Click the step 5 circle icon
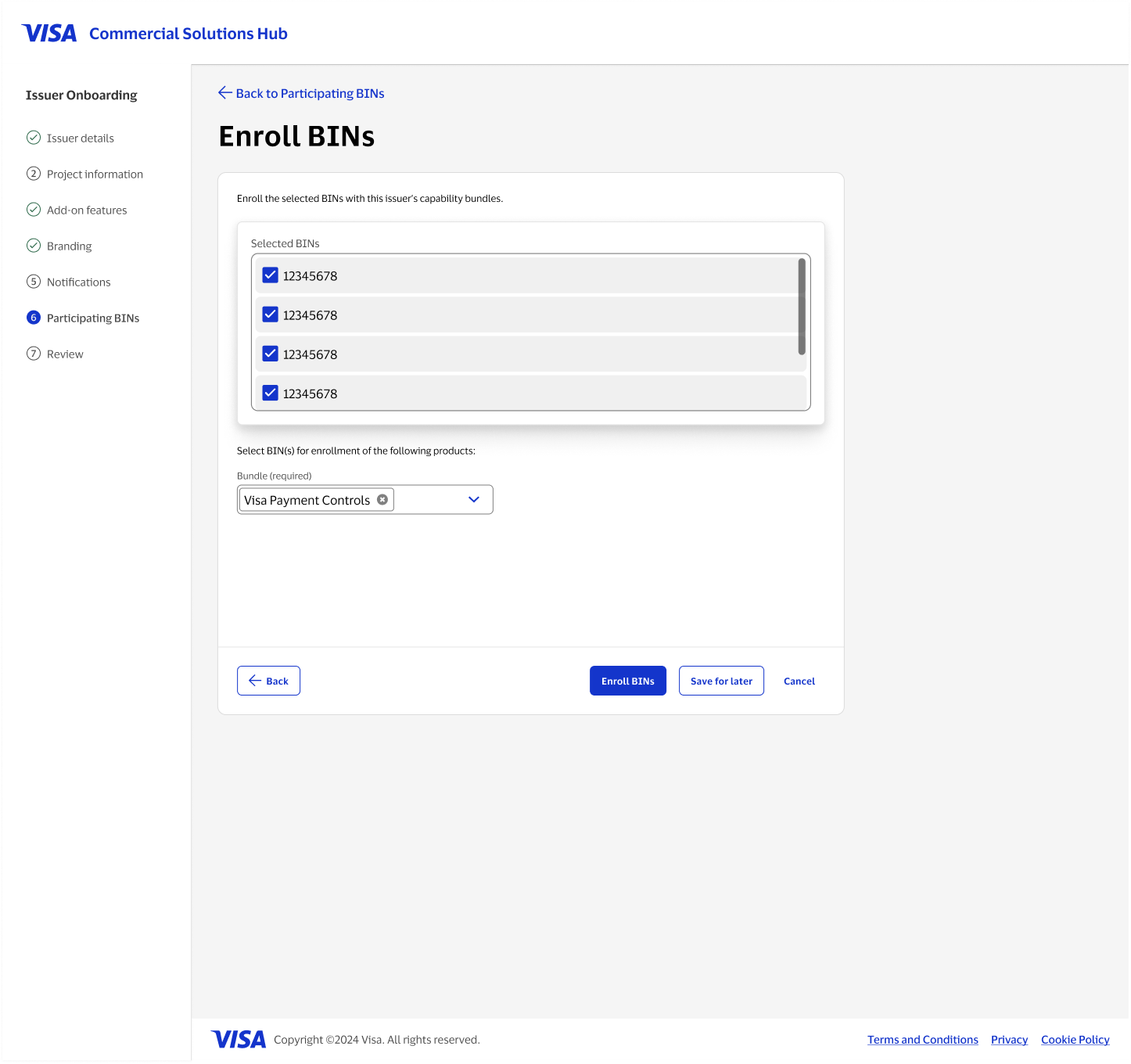The width and height of the screenshot is (1131, 1064). [34, 282]
